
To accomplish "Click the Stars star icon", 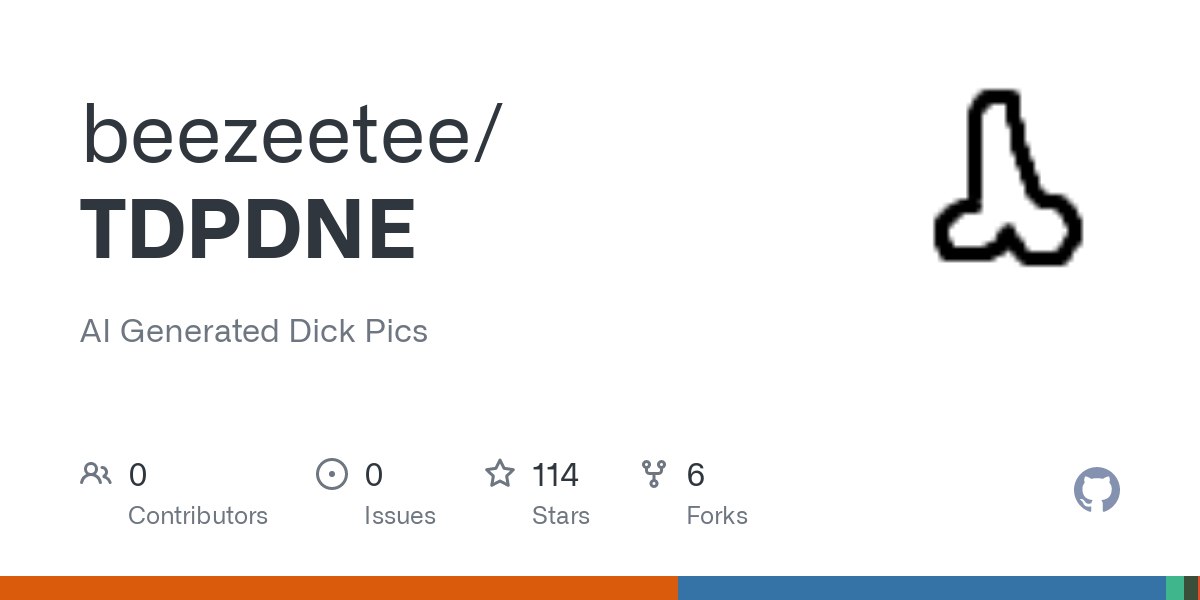I will click(499, 473).
